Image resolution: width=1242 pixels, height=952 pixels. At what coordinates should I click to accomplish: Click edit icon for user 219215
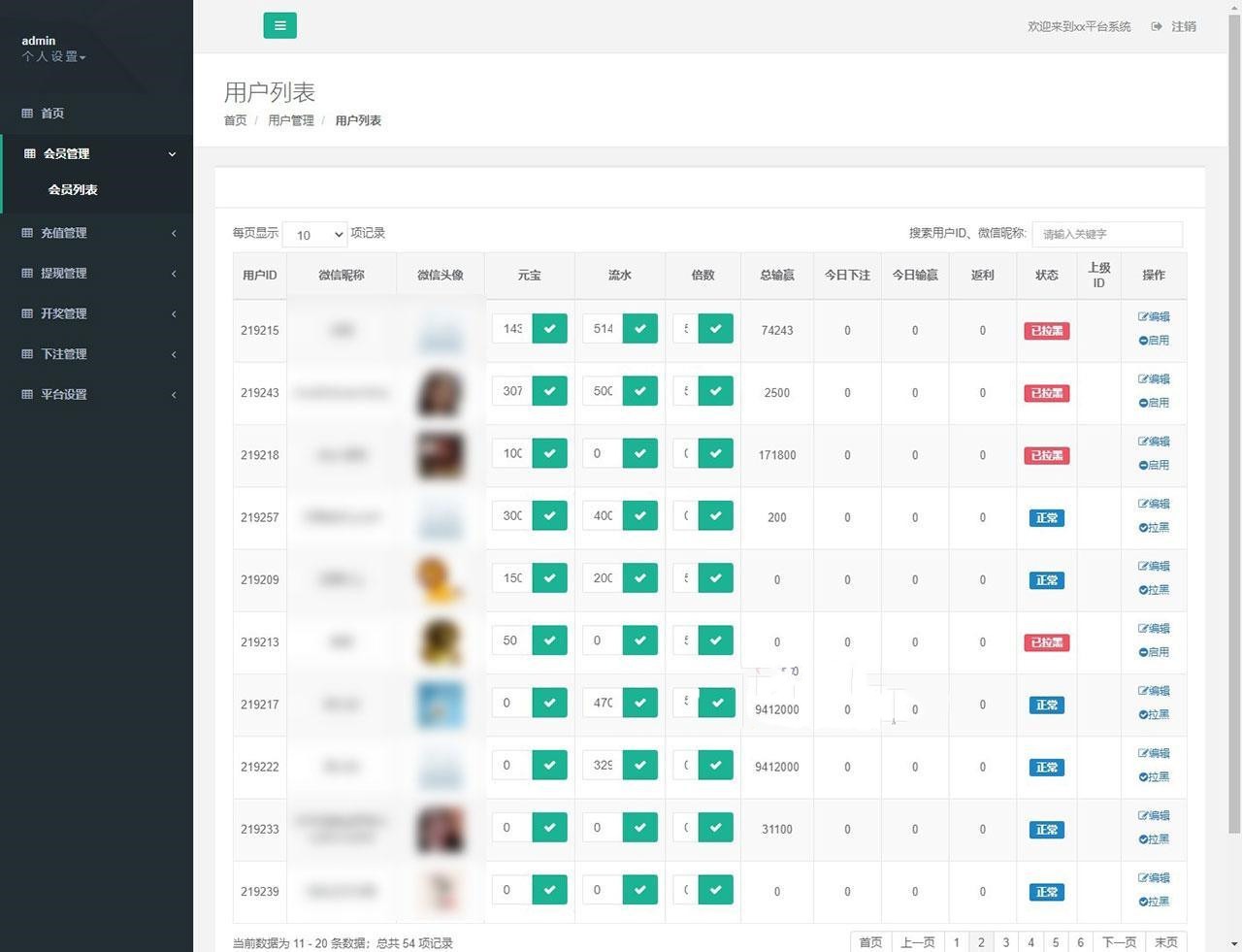click(1143, 316)
